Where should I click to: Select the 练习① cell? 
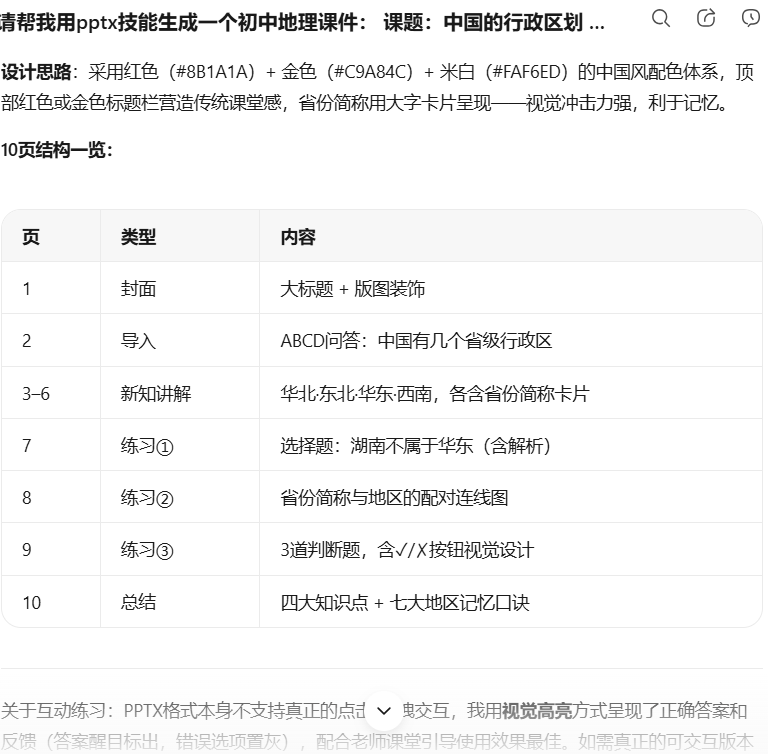(180, 445)
